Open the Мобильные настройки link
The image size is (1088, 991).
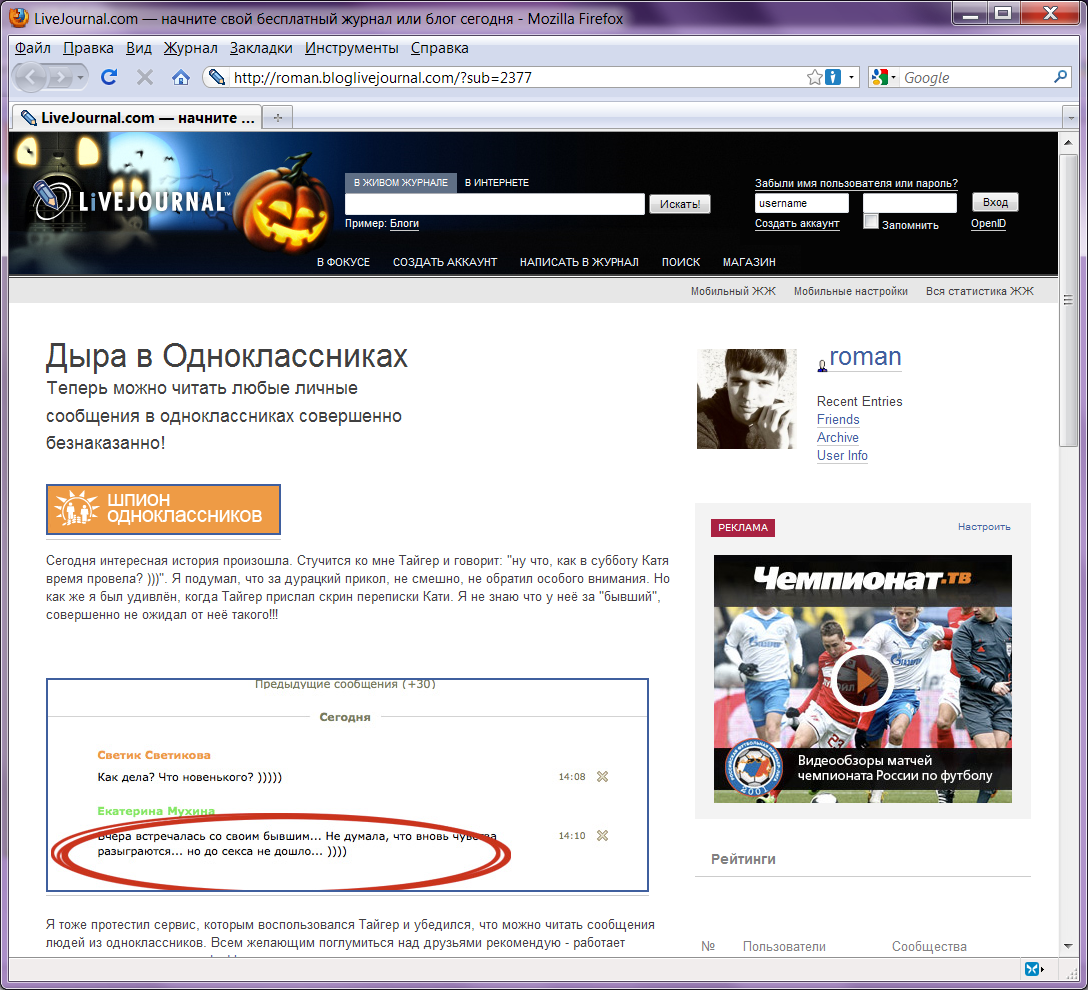[851, 291]
